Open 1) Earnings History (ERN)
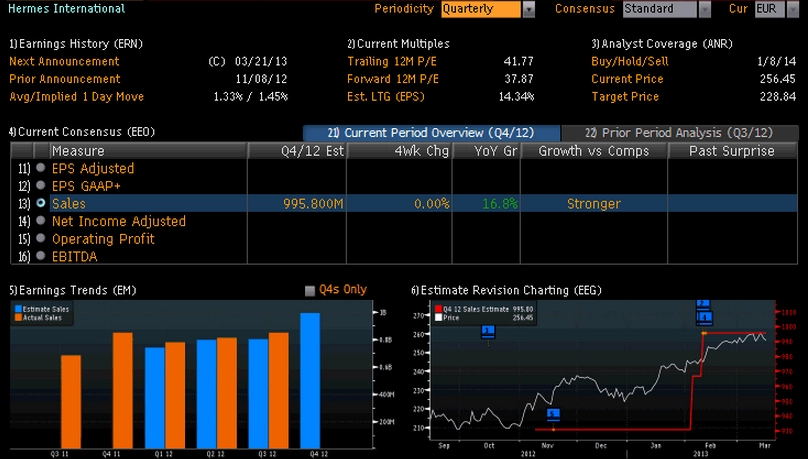808x459 pixels. click(76, 44)
